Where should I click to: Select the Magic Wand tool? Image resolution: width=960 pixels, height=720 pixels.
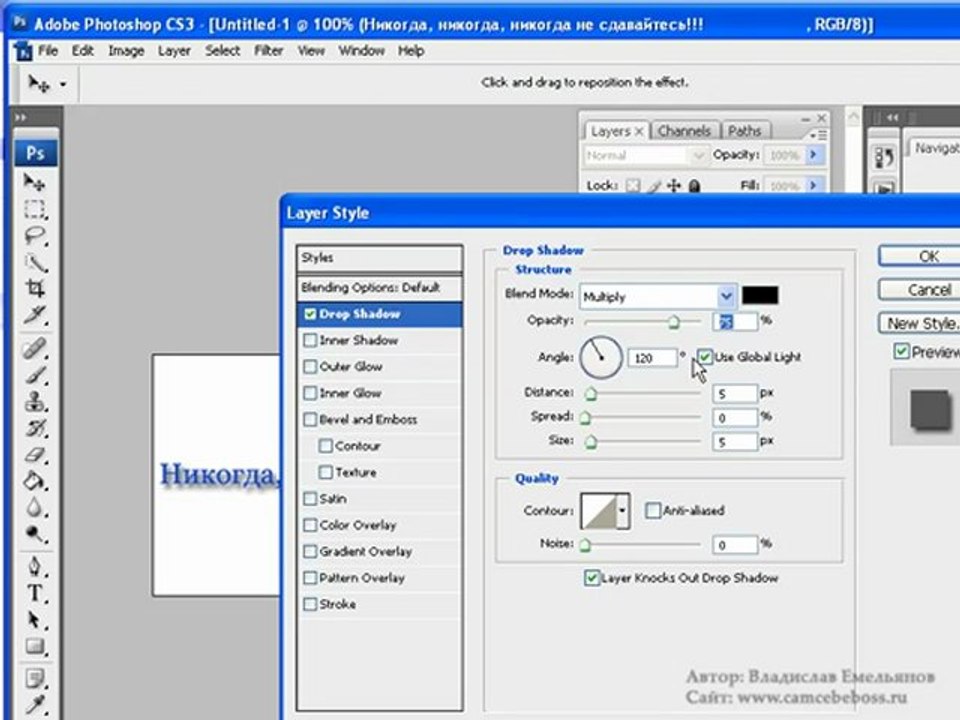(35, 263)
